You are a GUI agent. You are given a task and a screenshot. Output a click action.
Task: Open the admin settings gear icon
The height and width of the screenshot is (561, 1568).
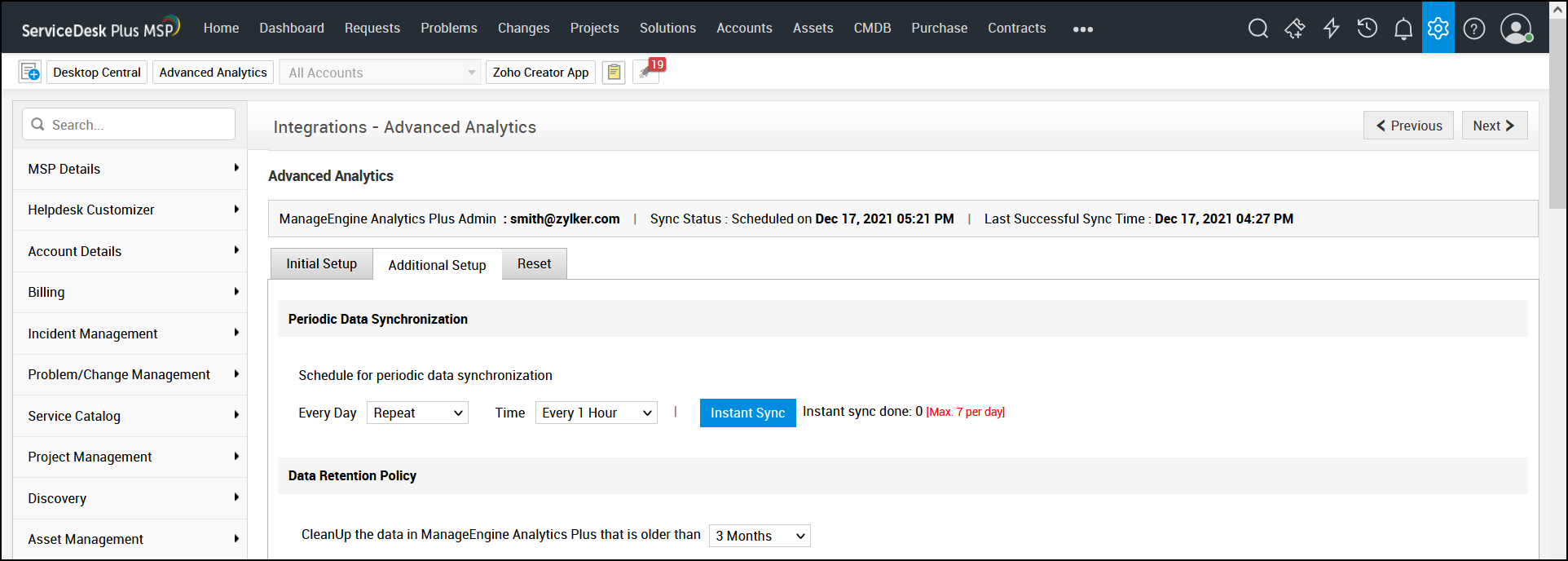[1438, 28]
